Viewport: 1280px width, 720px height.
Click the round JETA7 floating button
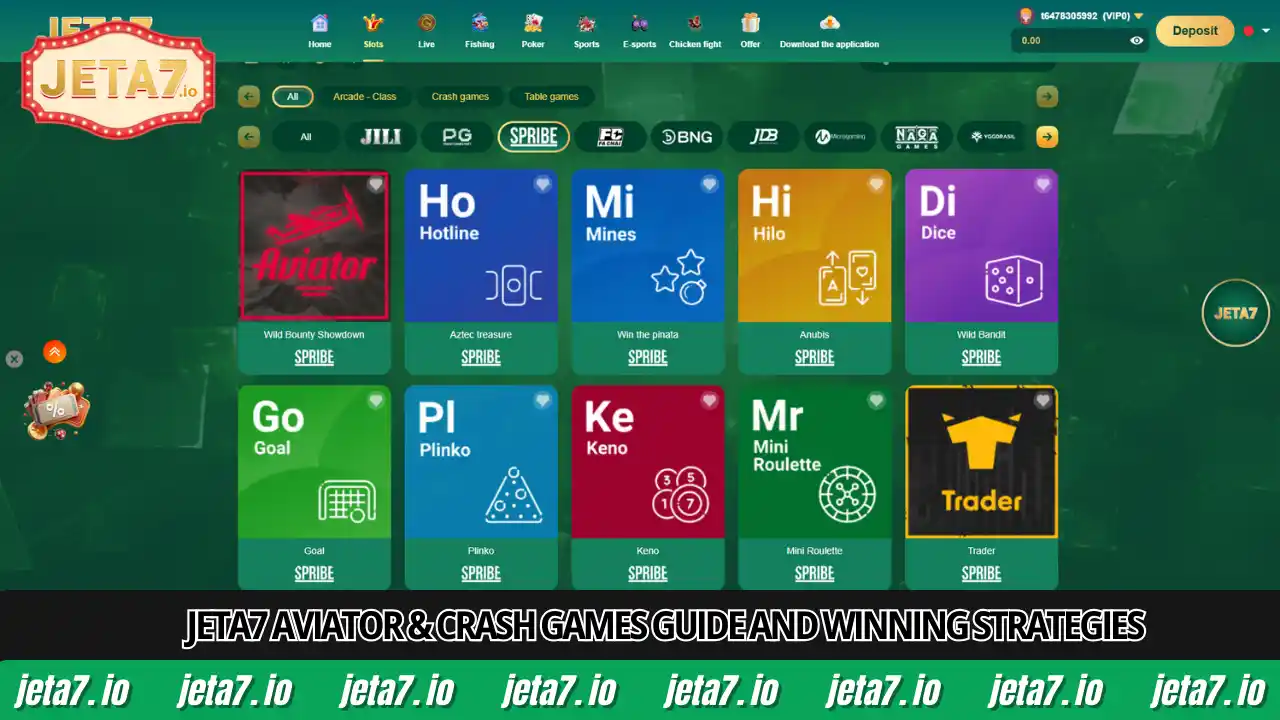pyautogui.click(x=1236, y=313)
